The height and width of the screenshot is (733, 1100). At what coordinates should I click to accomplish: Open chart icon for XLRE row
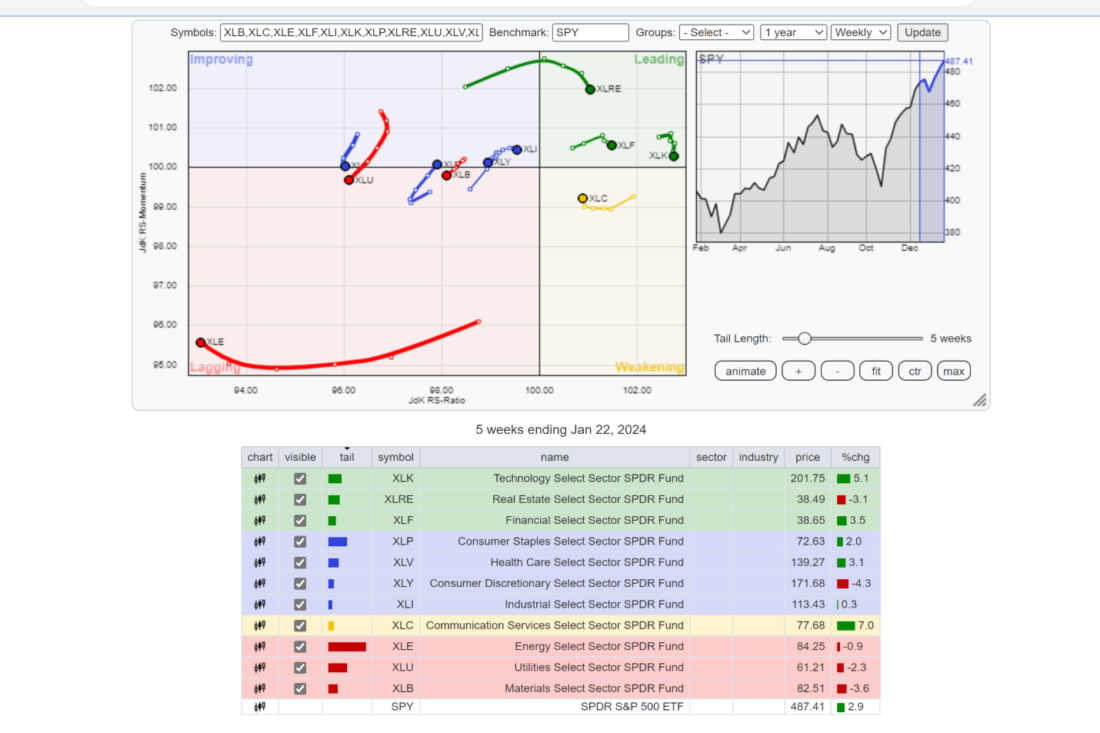tap(260, 499)
